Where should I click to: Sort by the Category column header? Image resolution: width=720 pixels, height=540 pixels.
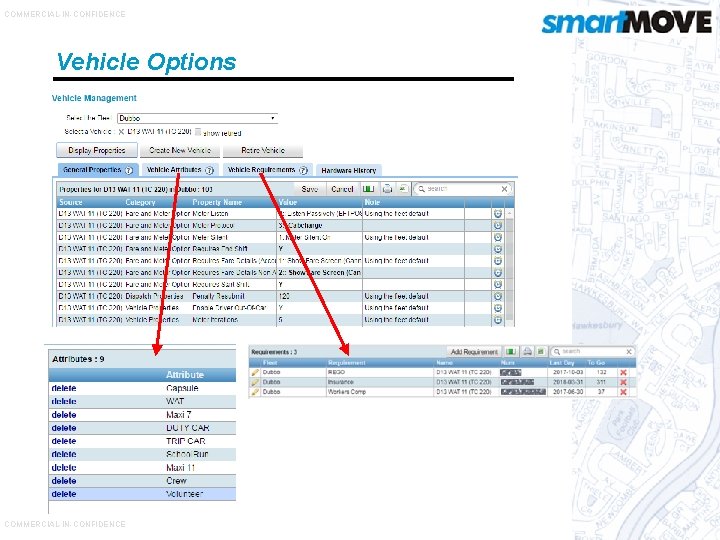[x=141, y=202]
